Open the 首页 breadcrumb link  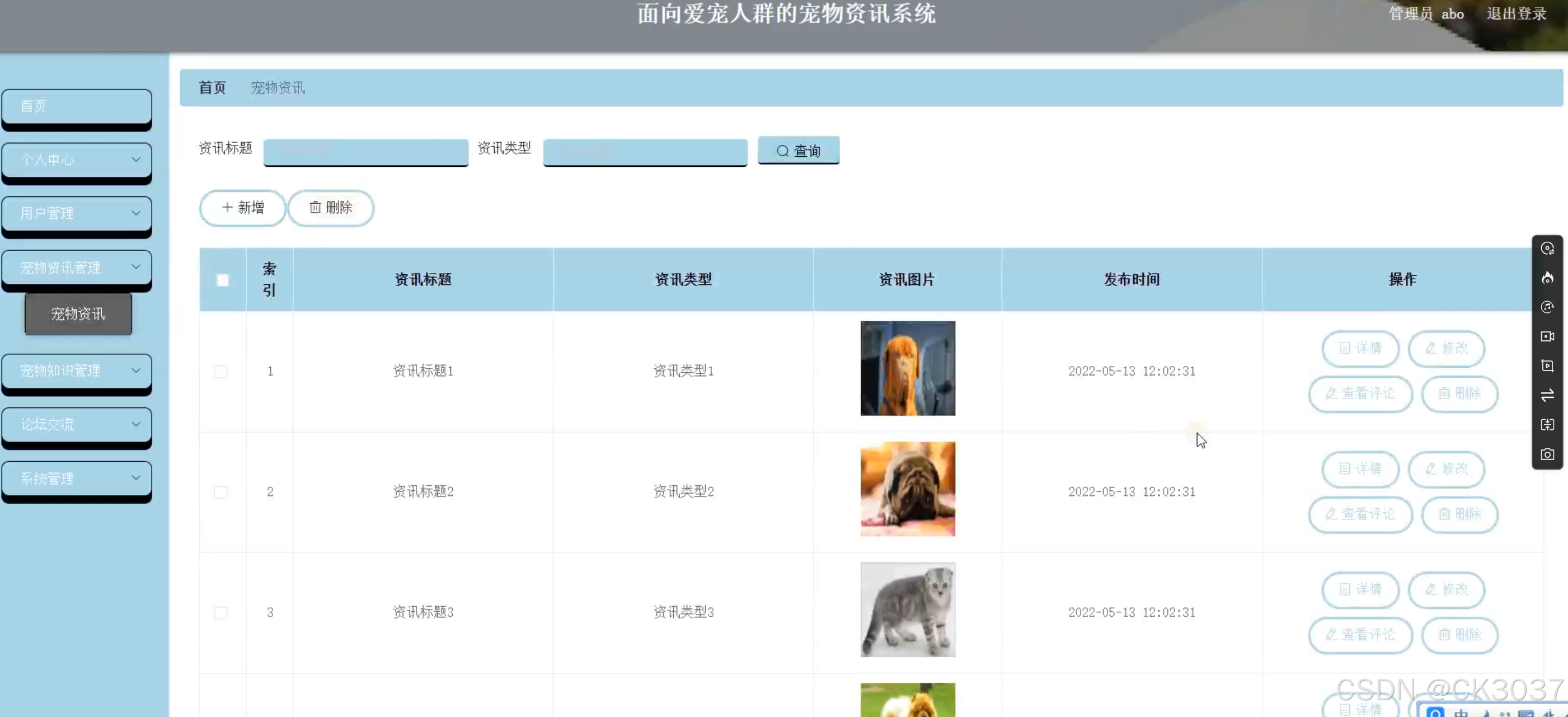(x=211, y=88)
